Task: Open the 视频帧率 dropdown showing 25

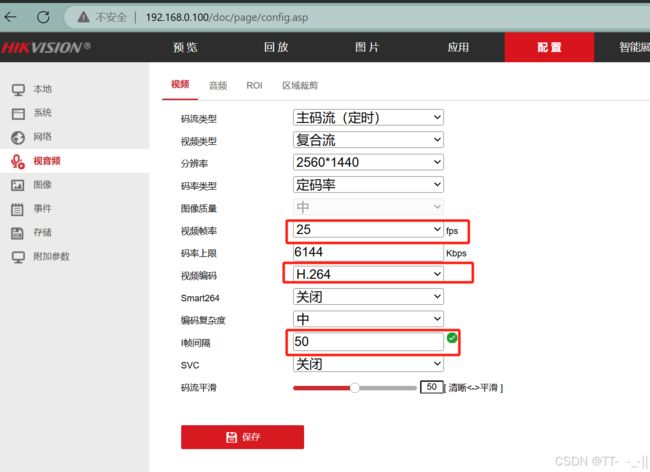Action: tap(368, 229)
